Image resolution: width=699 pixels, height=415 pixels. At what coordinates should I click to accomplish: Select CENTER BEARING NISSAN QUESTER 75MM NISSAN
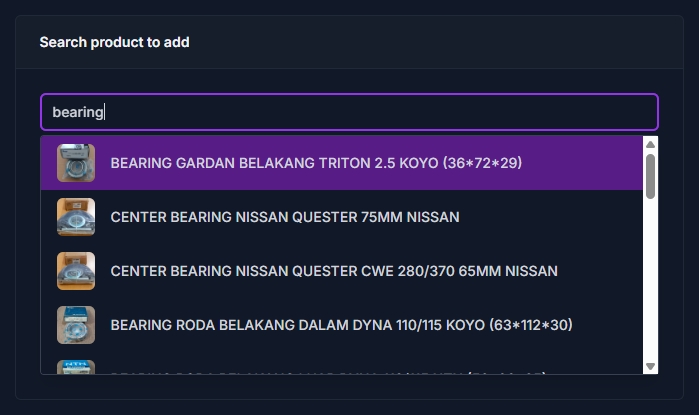click(342, 217)
